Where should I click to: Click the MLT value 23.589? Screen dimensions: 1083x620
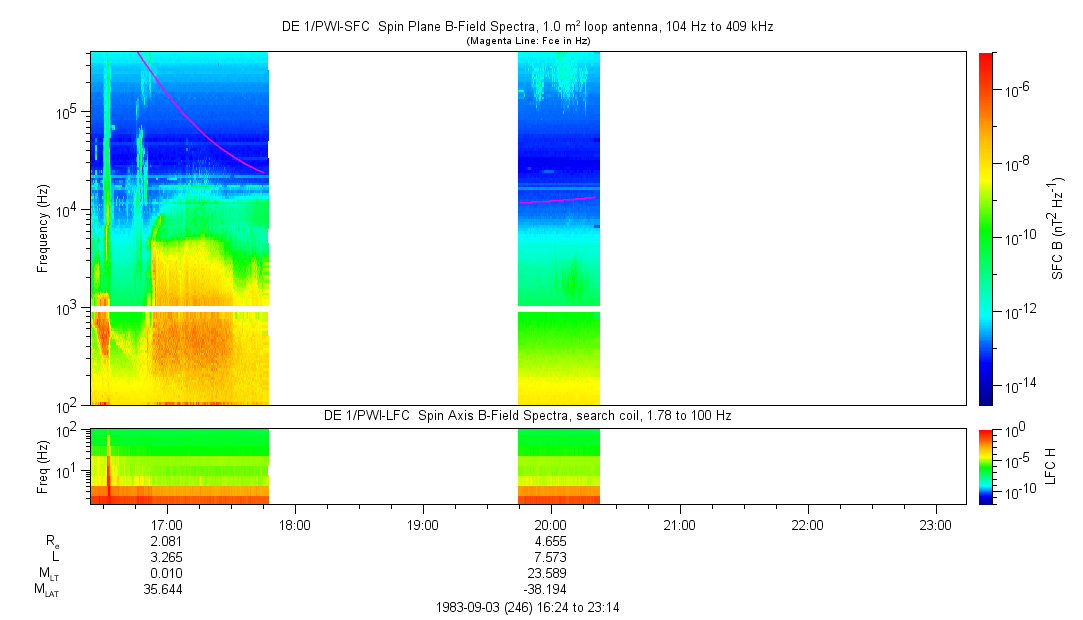[551, 573]
